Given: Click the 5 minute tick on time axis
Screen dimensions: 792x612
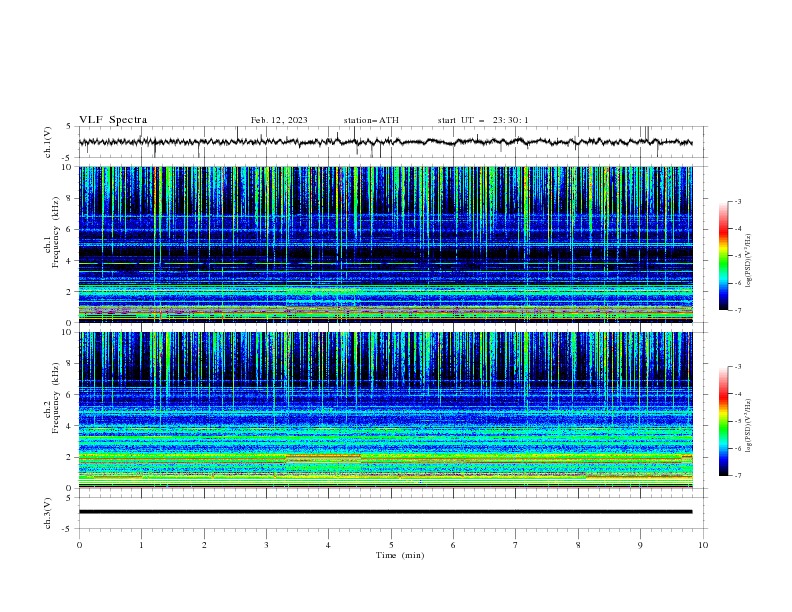Looking at the screenshot, I should (x=391, y=545).
